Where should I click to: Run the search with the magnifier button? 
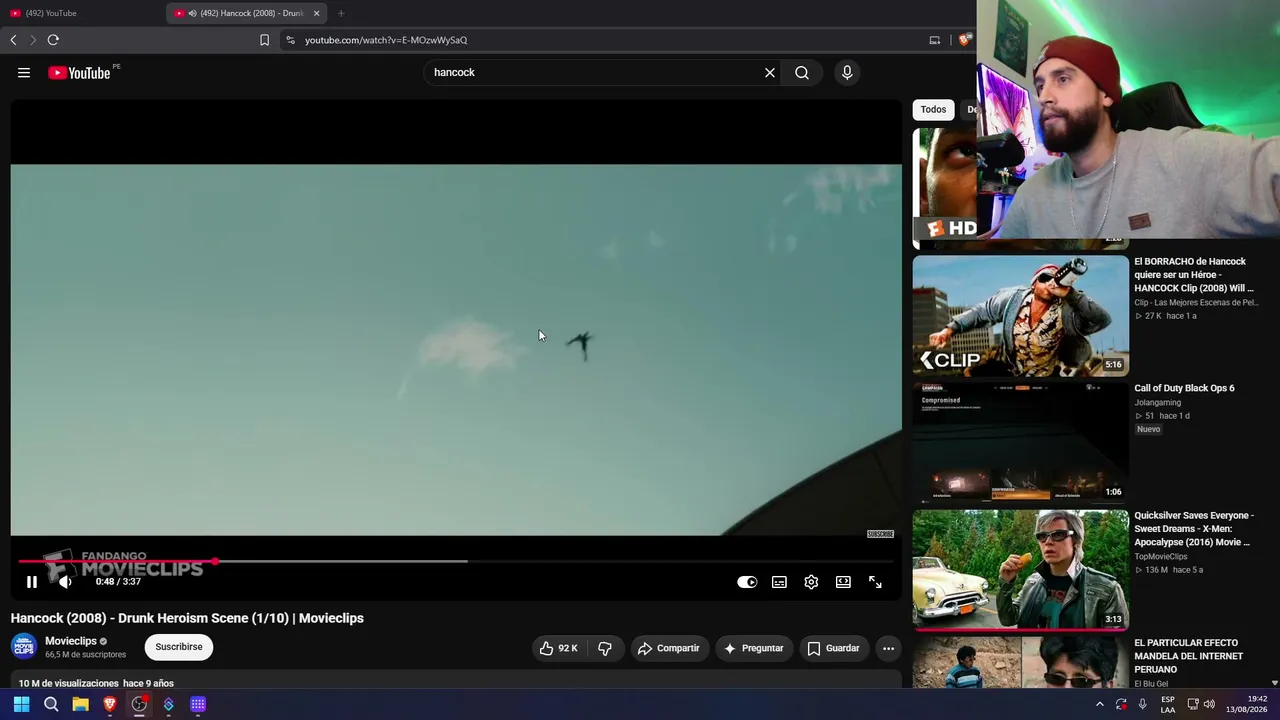802,72
